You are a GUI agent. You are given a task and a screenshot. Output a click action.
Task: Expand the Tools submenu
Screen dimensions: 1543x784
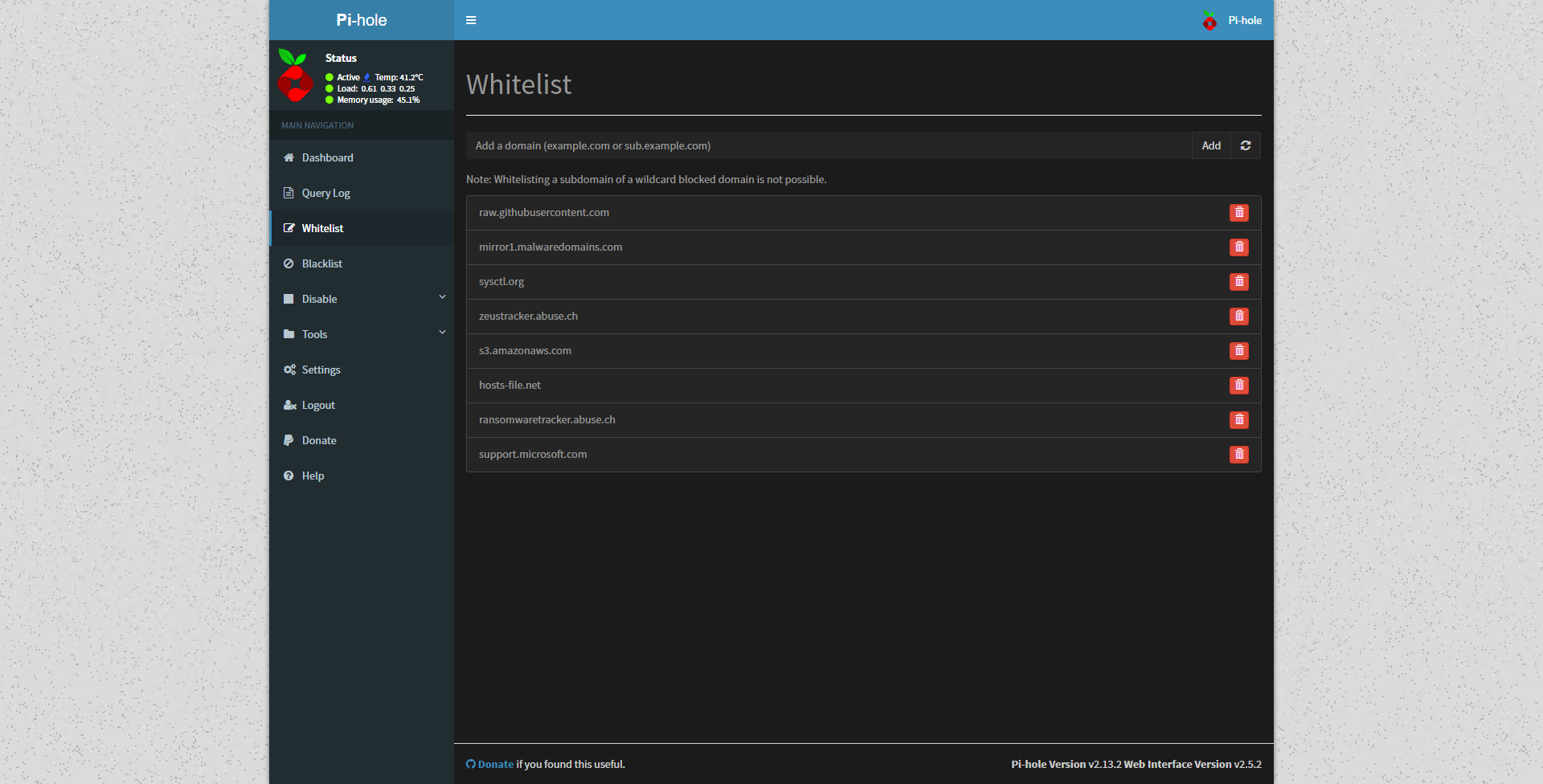(x=362, y=334)
